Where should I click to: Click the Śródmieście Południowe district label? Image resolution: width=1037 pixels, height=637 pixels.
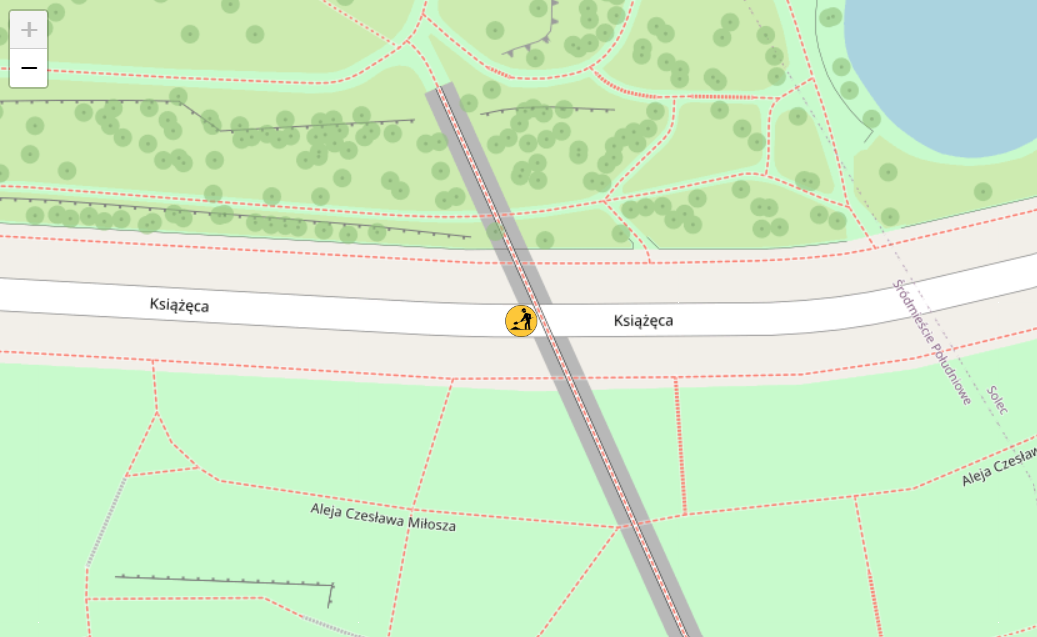click(x=931, y=342)
